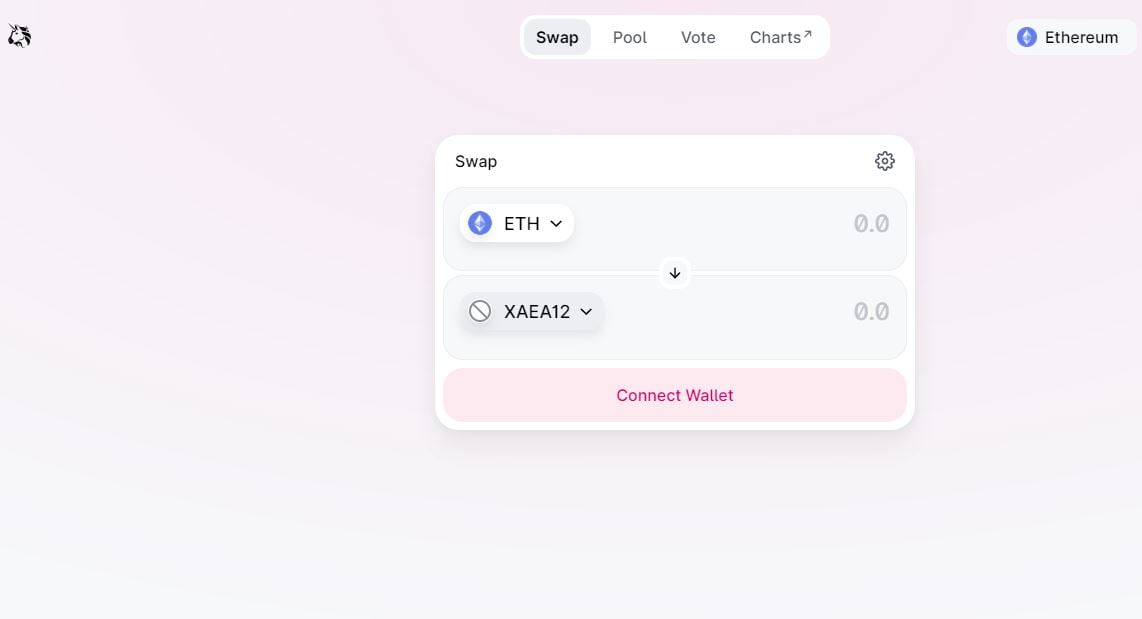Select the XAEA12 token label
Viewport: 1142px width, 619px height.
click(537, 312)
